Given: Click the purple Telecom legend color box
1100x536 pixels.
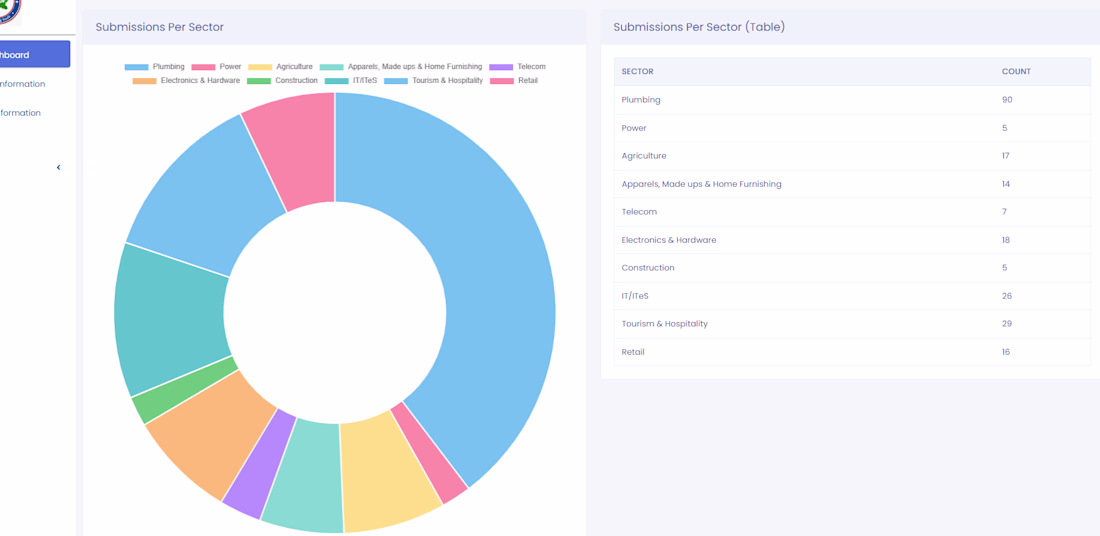Looking at the screenshot, I should [501, 67].
